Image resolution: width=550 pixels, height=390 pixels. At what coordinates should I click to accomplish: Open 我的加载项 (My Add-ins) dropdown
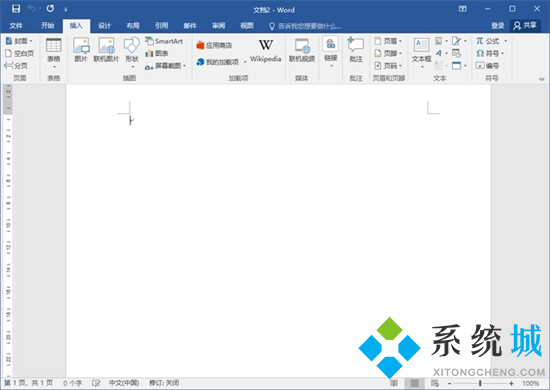pyautogui.click(x=221, y=62)
